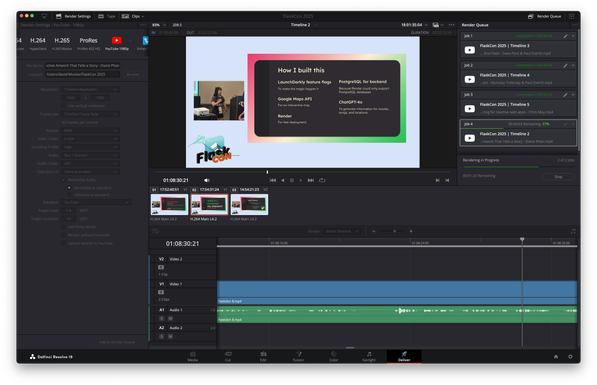
Task: Open the Frame rate dropdown
Action: [90, 114]
